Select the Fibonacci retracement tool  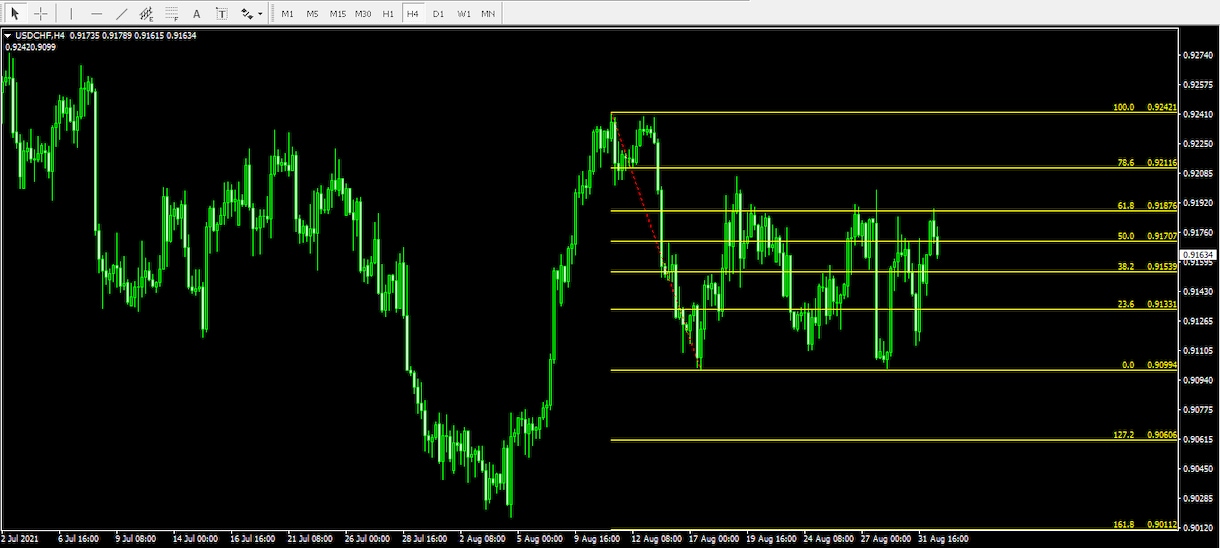[x=171, y=14]
